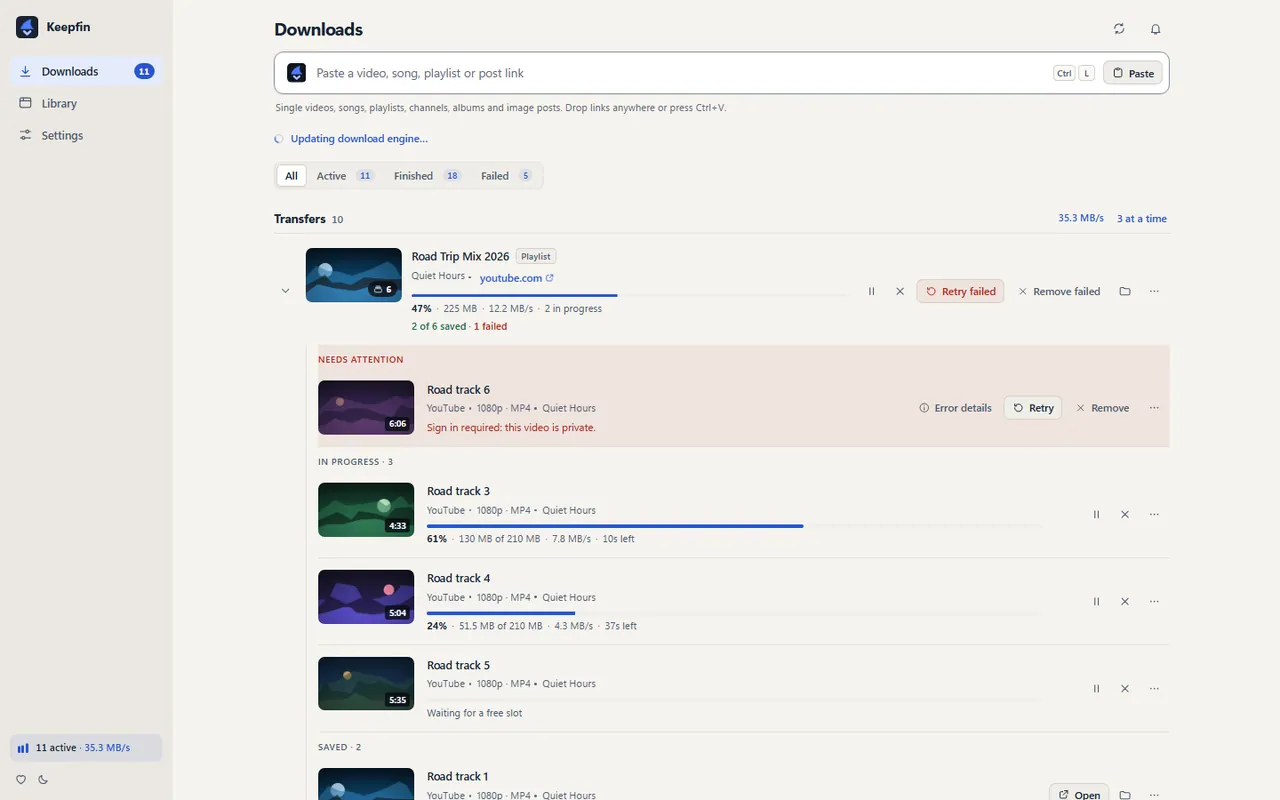Pause the Road track 4 download
Viewport: 1280px width, 800px height.
(x=1096, y=601)
